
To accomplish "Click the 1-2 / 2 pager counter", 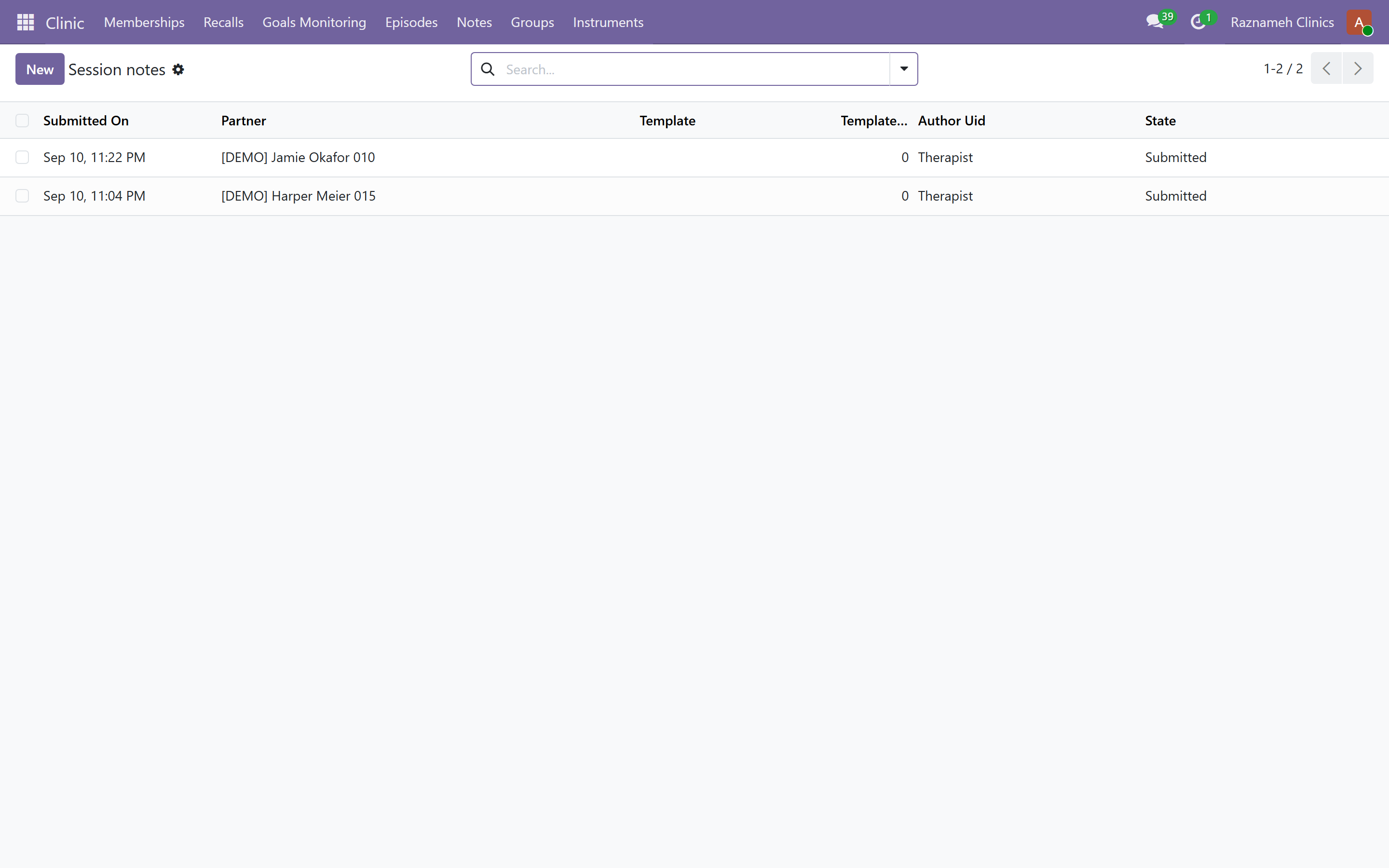I will pyautogui.click(x=1283, y=68).
